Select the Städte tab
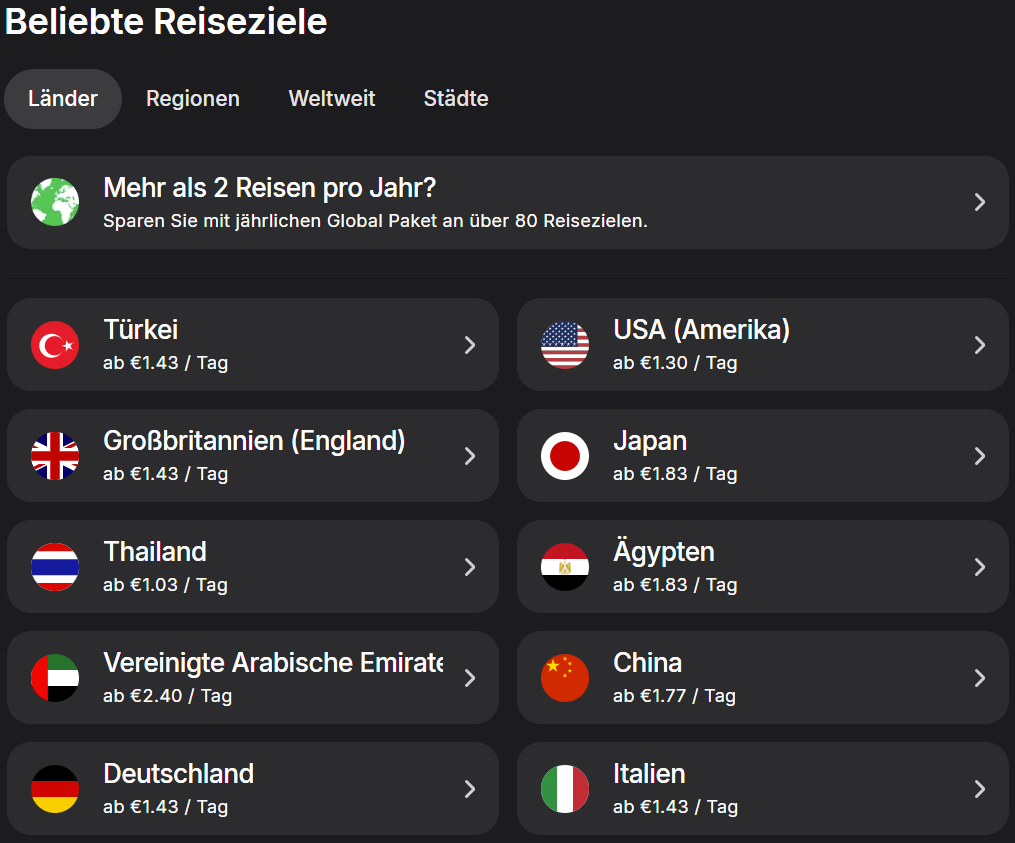 456,99
